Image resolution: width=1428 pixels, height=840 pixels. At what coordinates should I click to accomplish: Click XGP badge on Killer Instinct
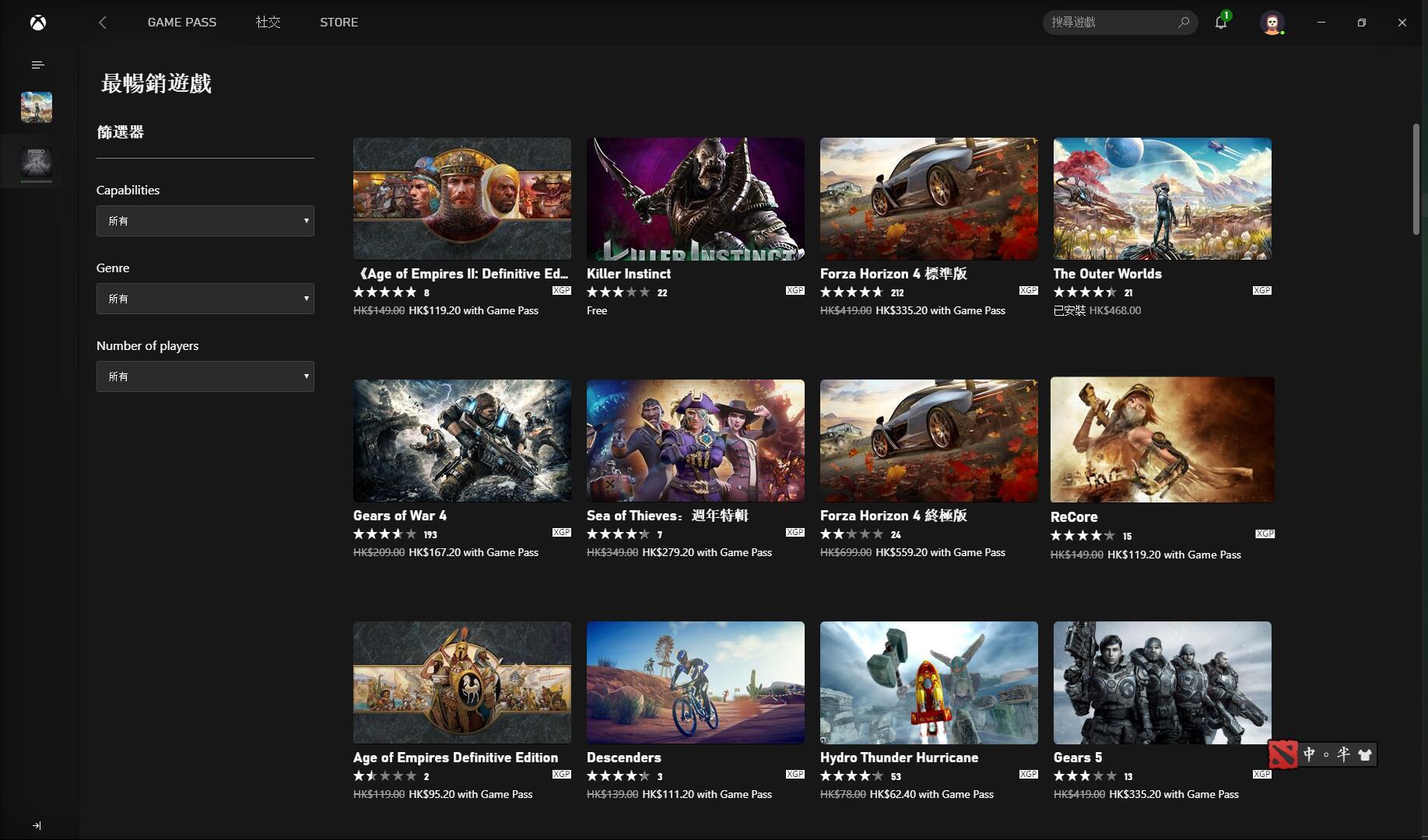pyautogui.click(x=795, y=290)
